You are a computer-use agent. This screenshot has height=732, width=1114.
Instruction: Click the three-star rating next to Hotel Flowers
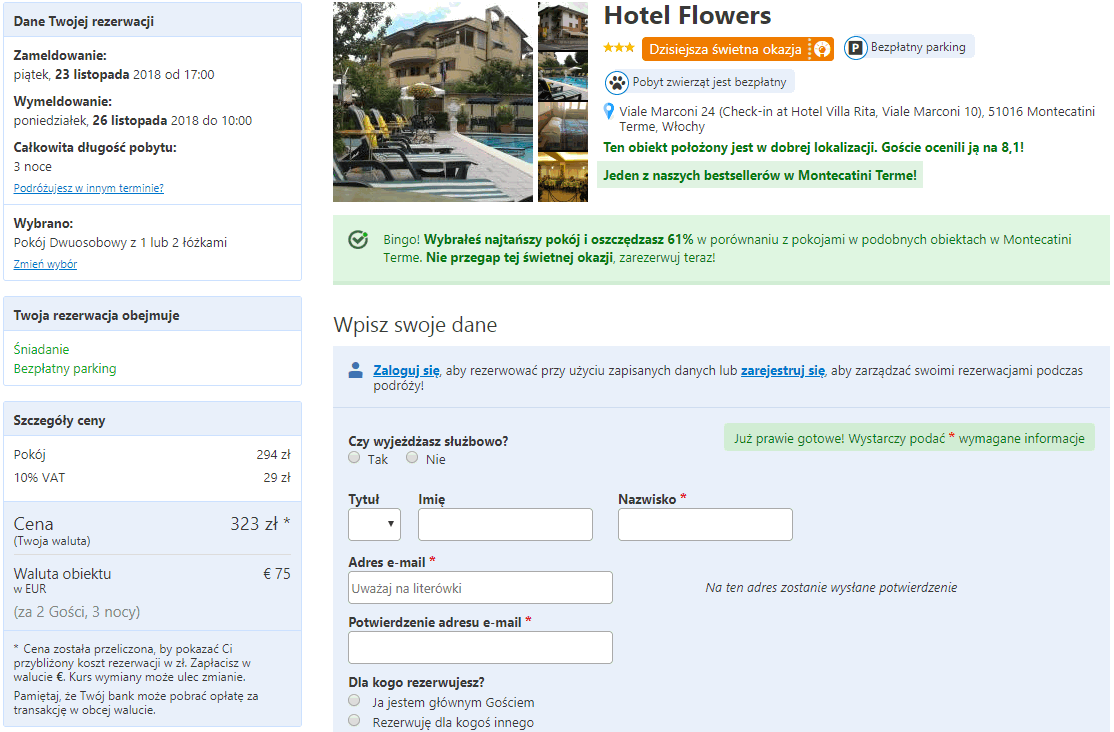620,47
